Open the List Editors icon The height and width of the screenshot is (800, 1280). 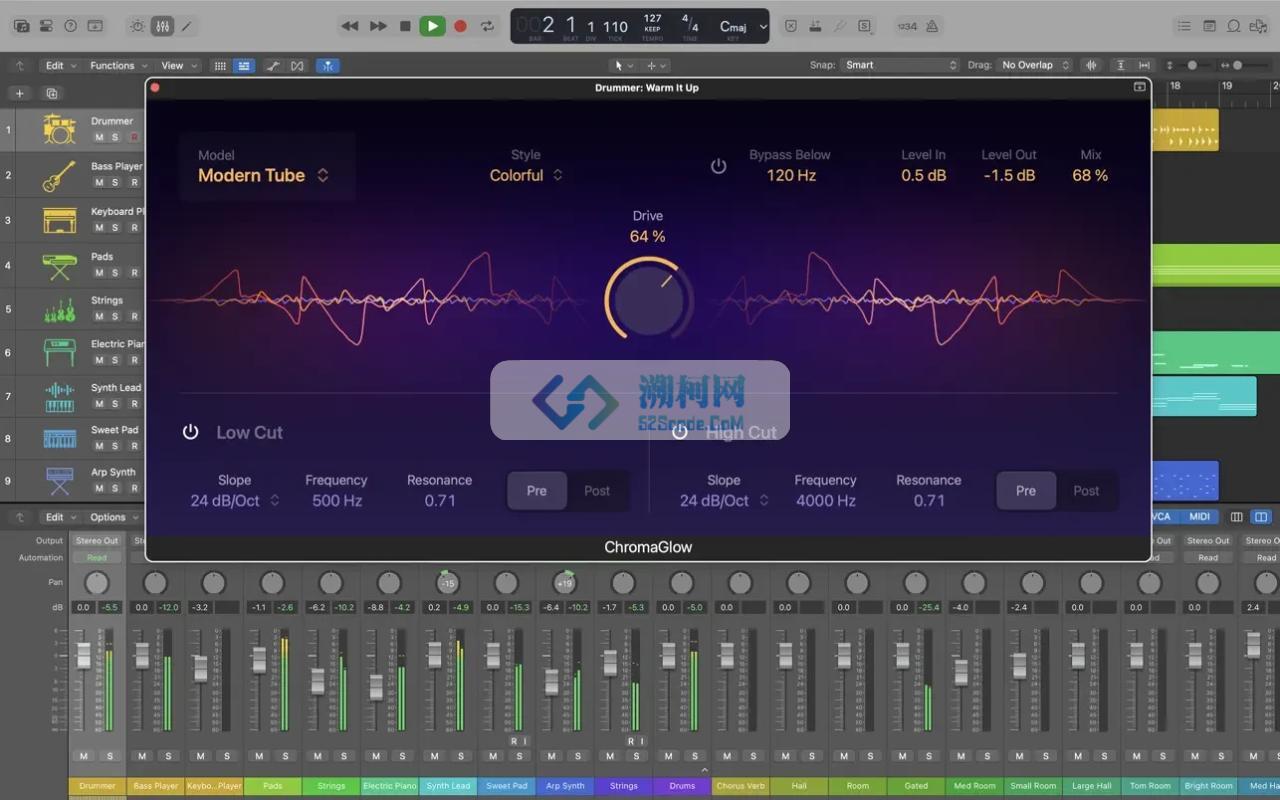click(1184, 26)
